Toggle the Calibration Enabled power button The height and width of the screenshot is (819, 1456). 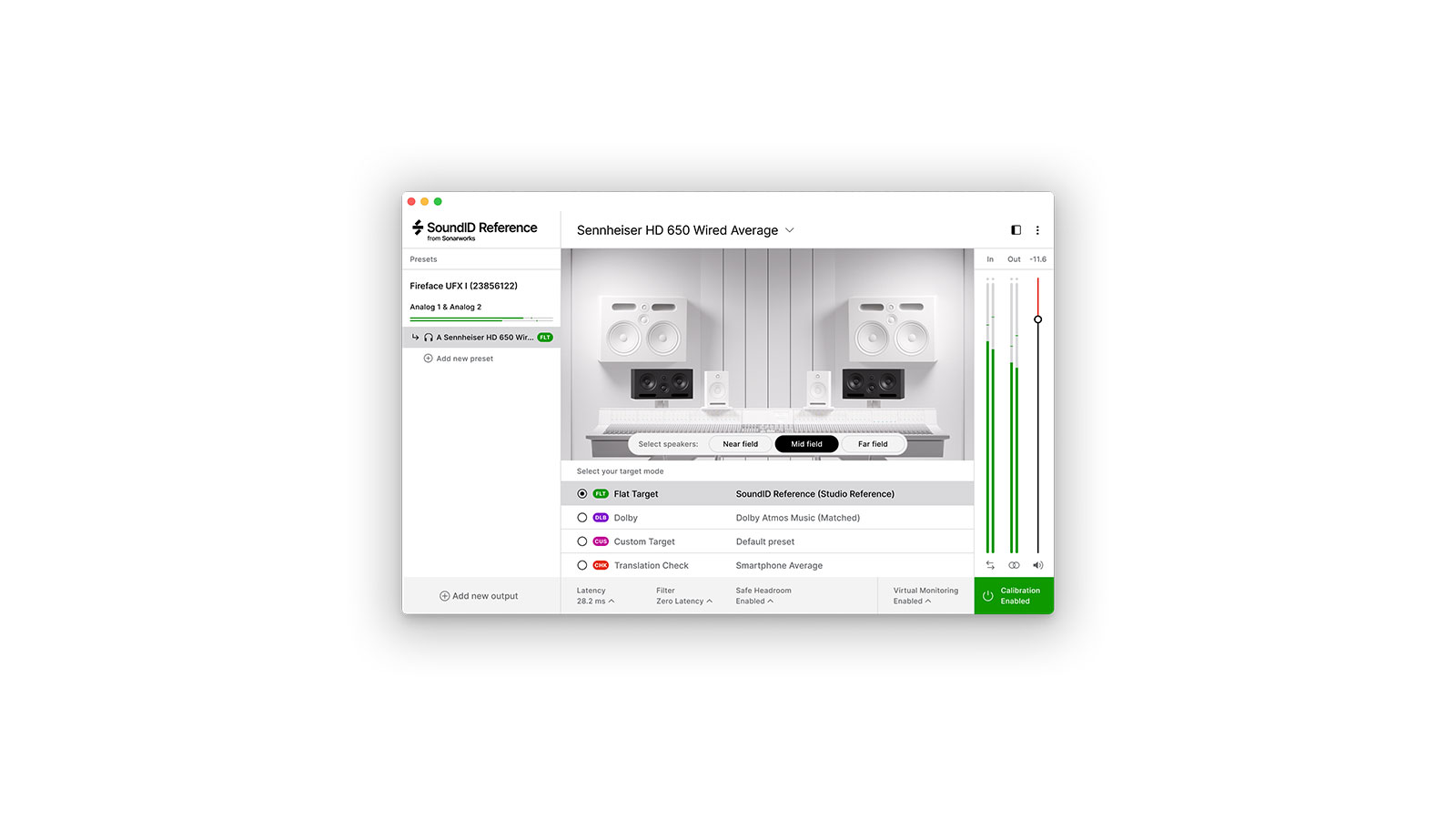[x=1014, y=596]
